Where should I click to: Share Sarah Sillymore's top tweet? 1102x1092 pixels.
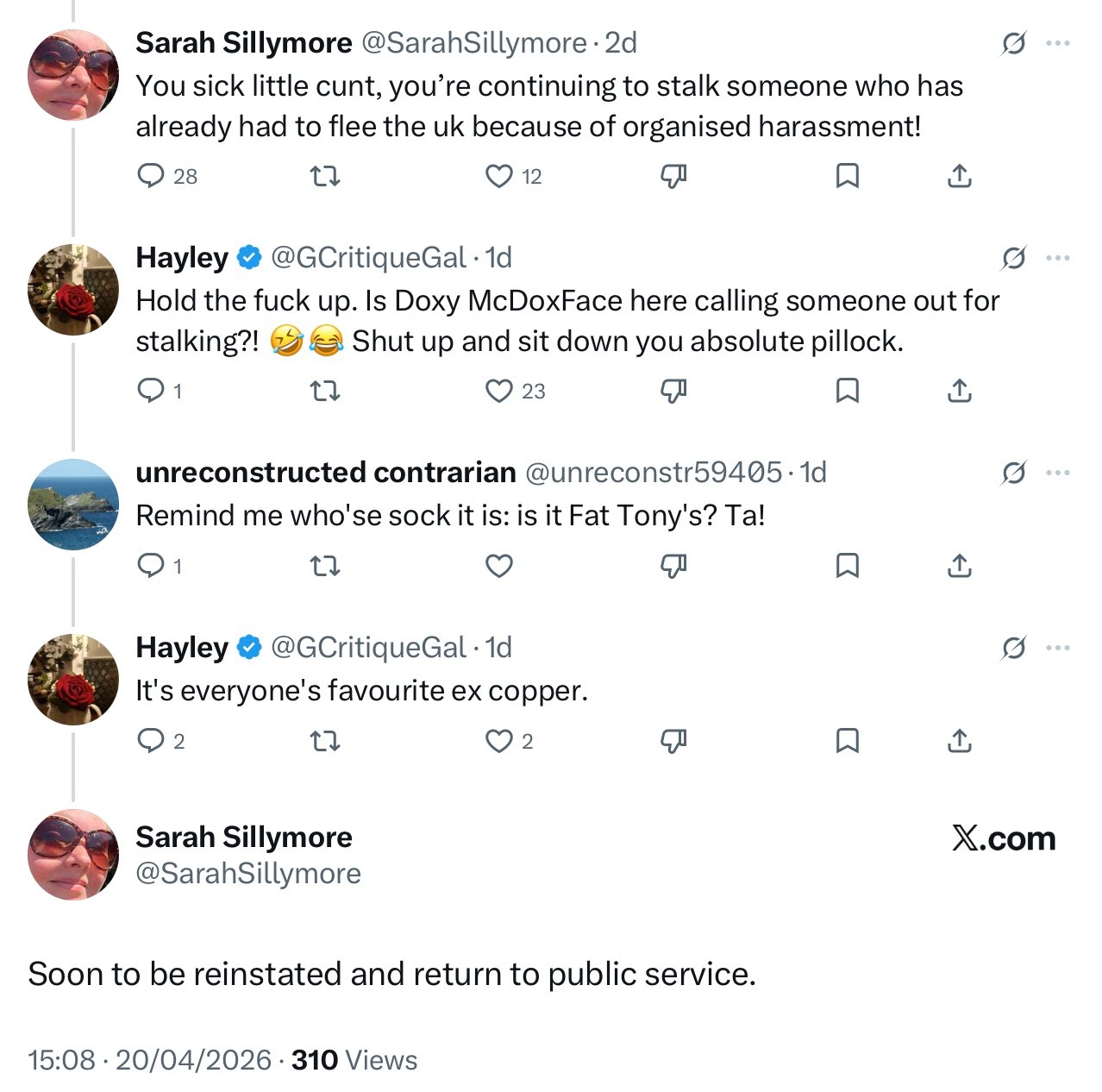[960, 176]
